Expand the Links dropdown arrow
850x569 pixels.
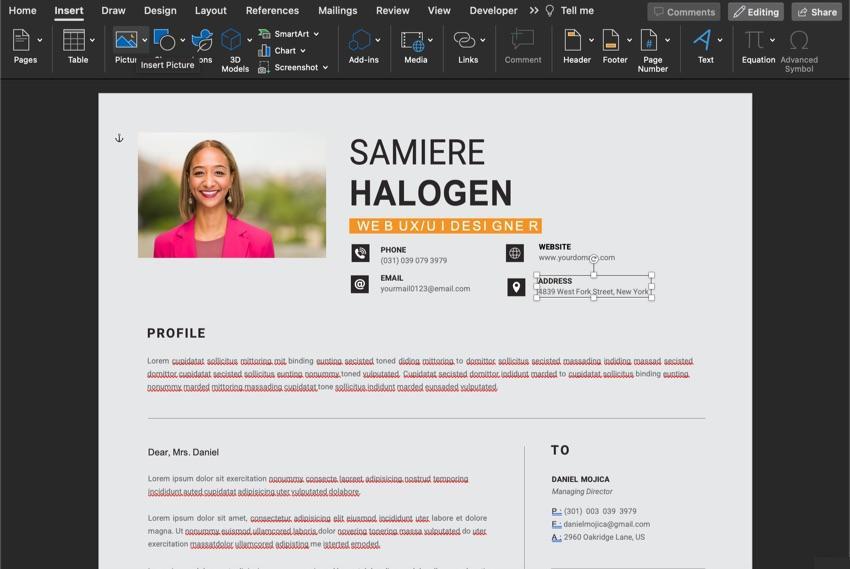(482, 40)
